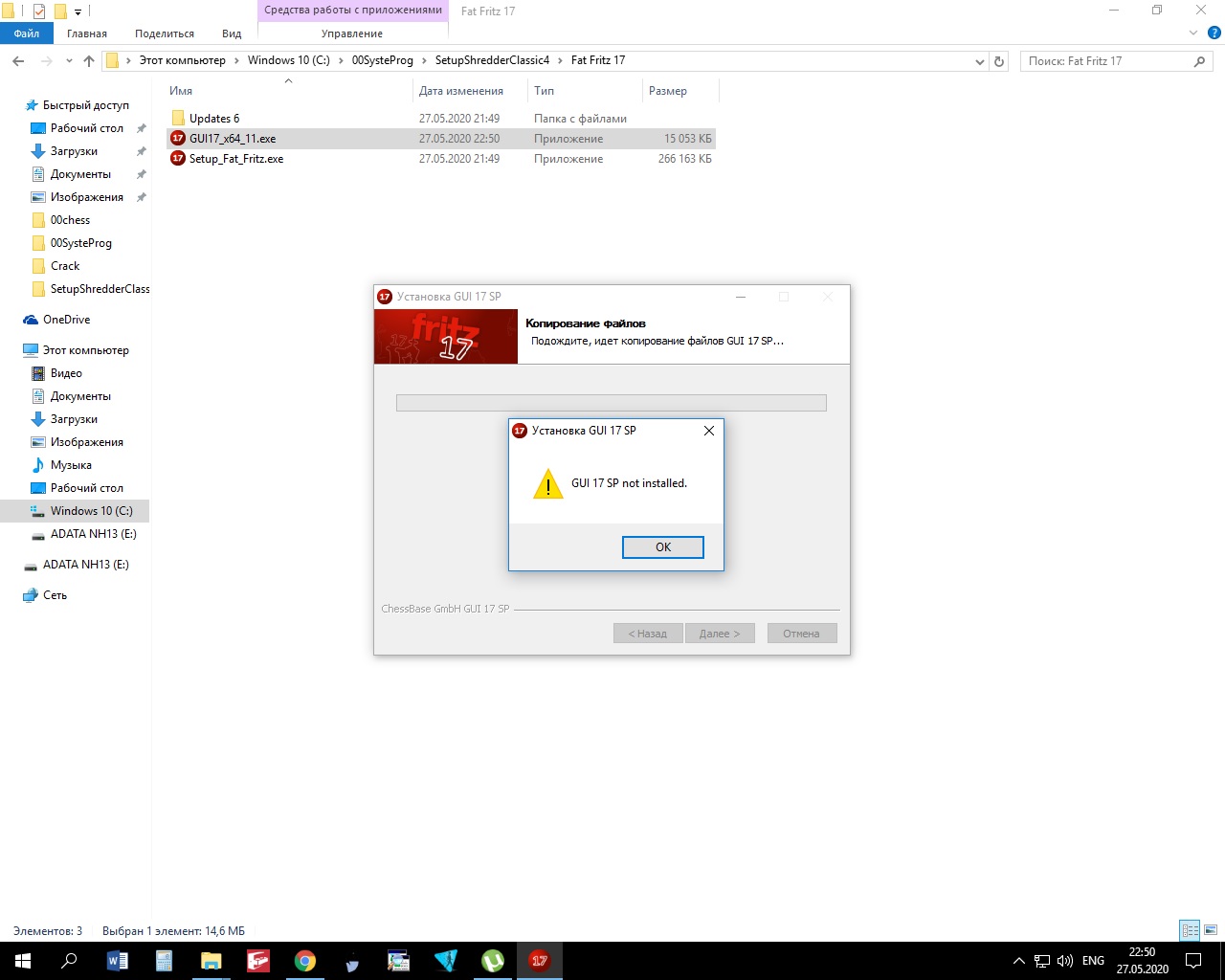Open Explorer help question mark icon
The height and width of the screenshot is (980, 1225).
[1214, 33]
